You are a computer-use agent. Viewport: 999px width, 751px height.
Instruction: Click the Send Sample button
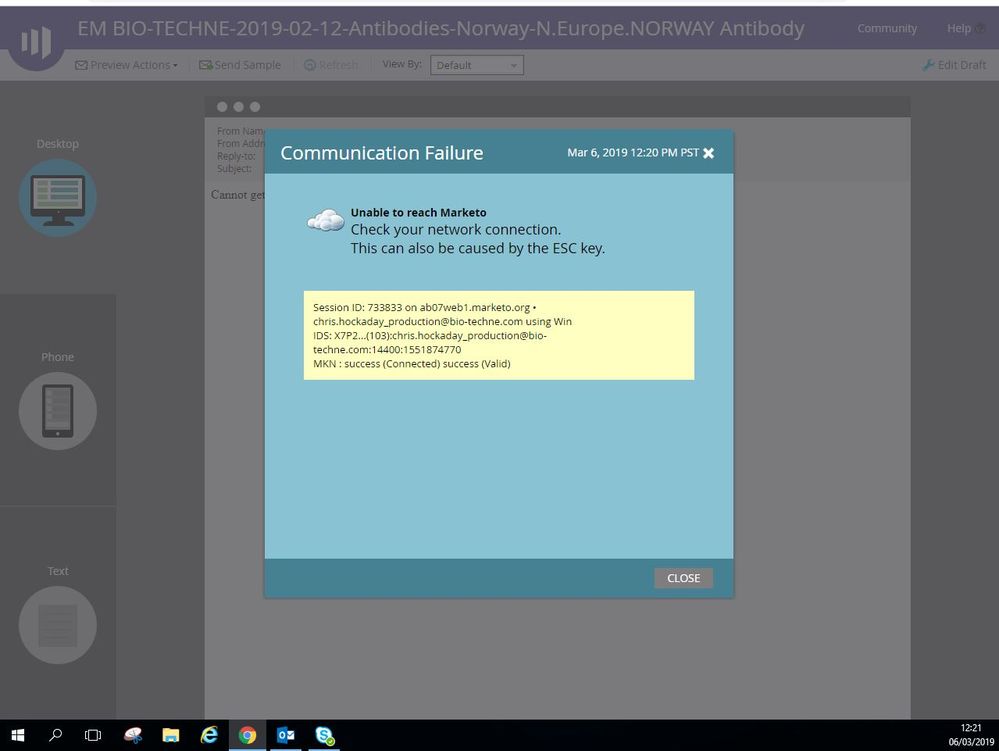click(x=240, y=65)
